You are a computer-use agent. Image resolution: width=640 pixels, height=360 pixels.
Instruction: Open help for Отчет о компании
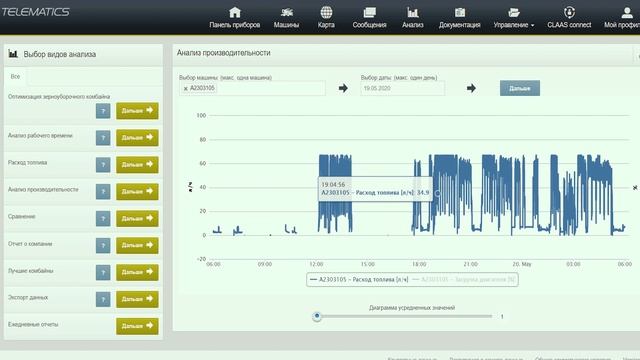point(103,245)
